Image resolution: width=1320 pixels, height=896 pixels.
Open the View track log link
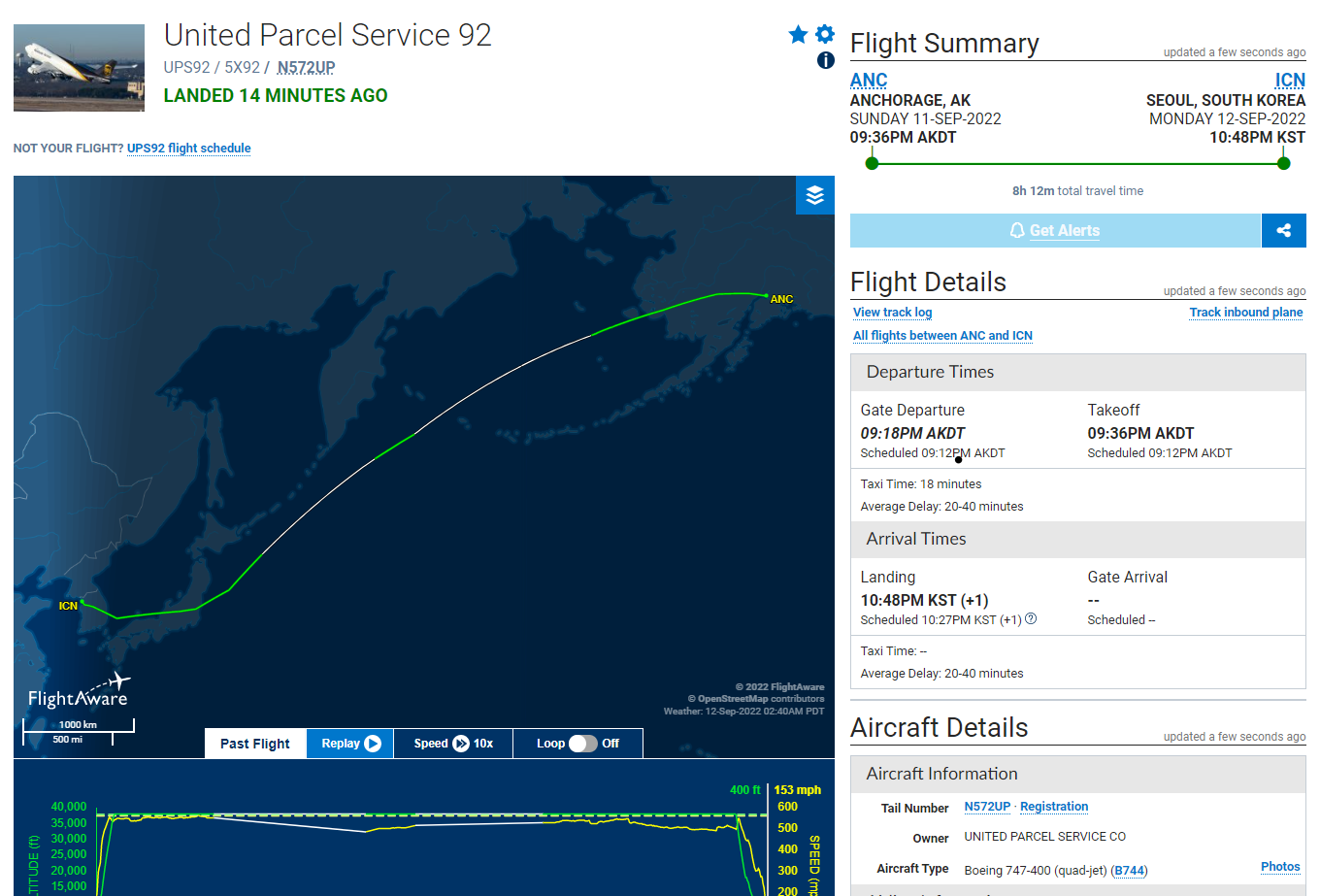coord(892,313)
